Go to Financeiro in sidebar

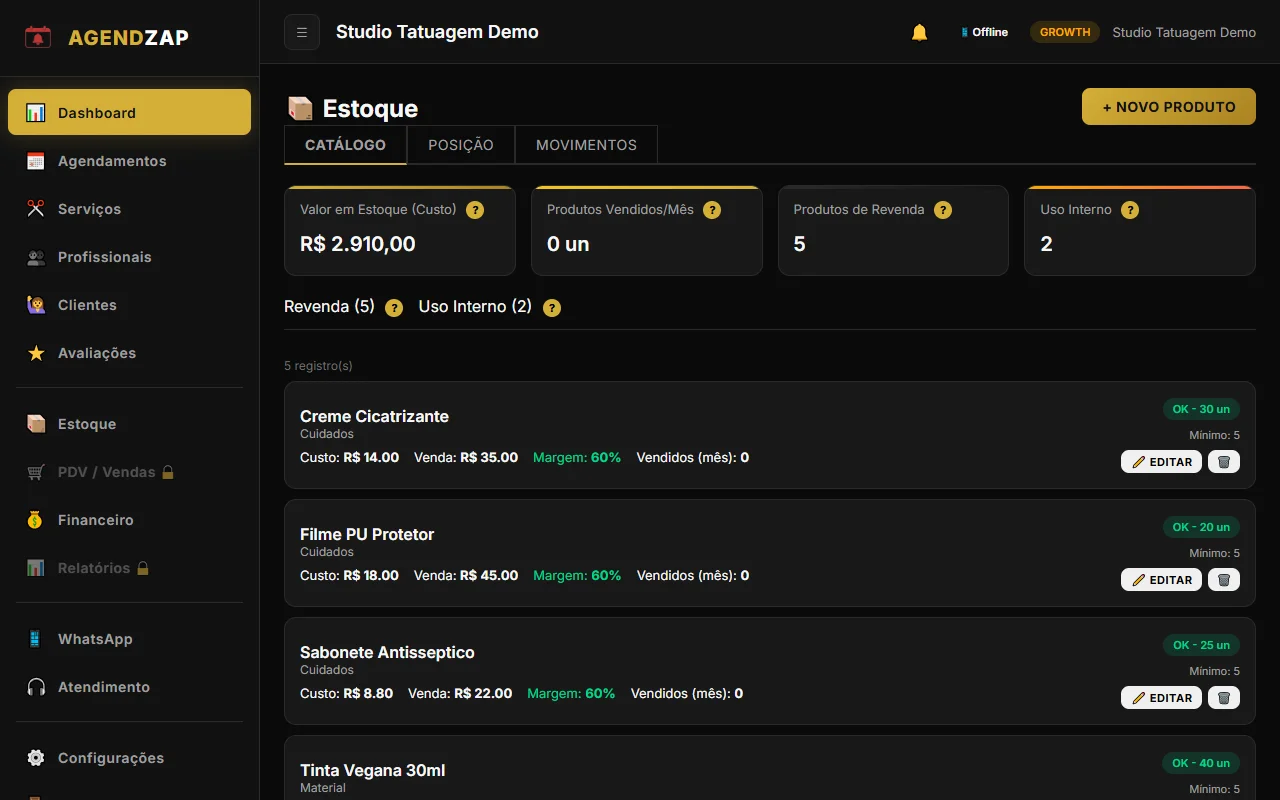(x=95, y=520)
